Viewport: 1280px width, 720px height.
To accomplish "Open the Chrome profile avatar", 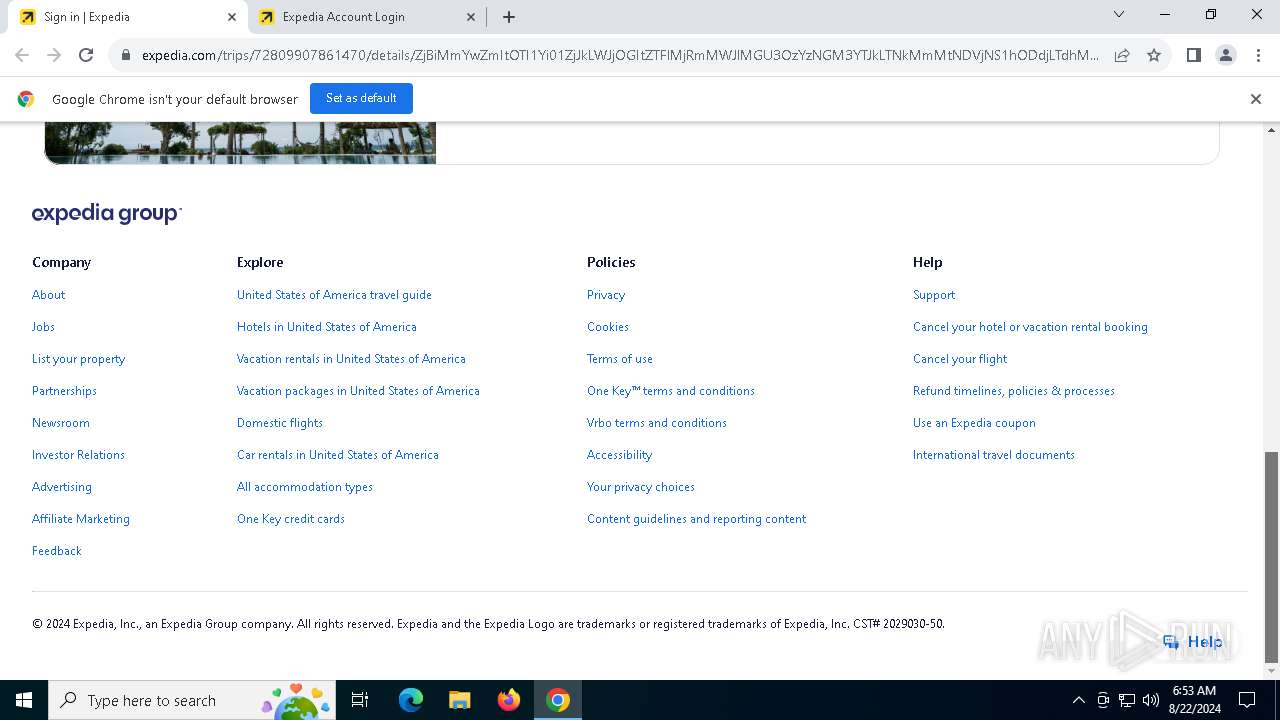I will click(1225, 55).
